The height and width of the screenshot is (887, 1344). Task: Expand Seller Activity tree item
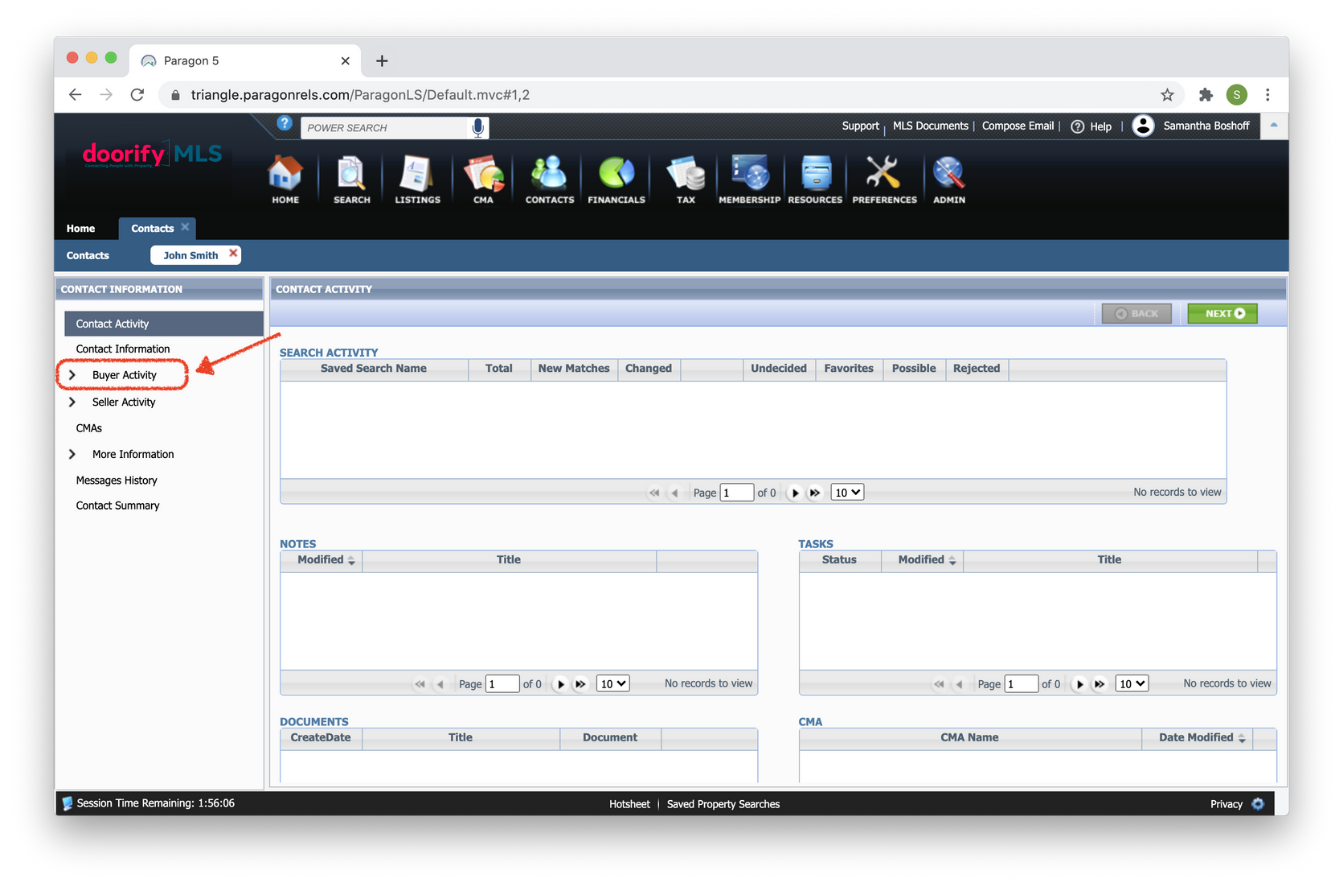pyautogui.click(x=72, y=402)
